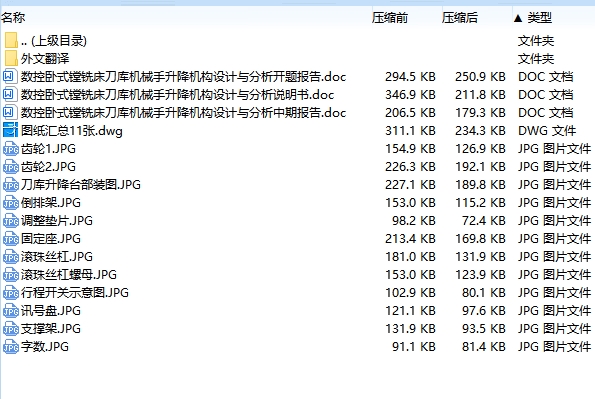Click the 311.1 KB size value
This screenshot has width=595, height=399.
click(410, 131)
